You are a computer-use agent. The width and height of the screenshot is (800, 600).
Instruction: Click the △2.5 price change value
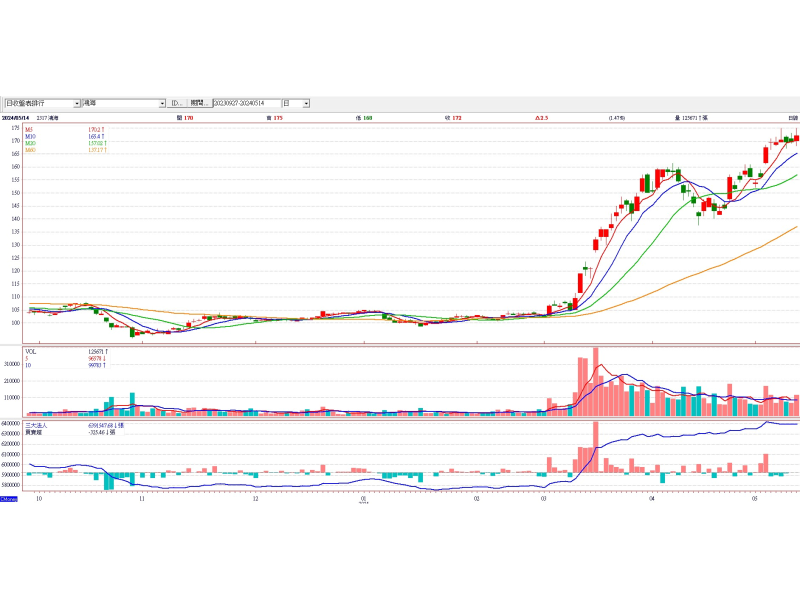tap(541, 118)
